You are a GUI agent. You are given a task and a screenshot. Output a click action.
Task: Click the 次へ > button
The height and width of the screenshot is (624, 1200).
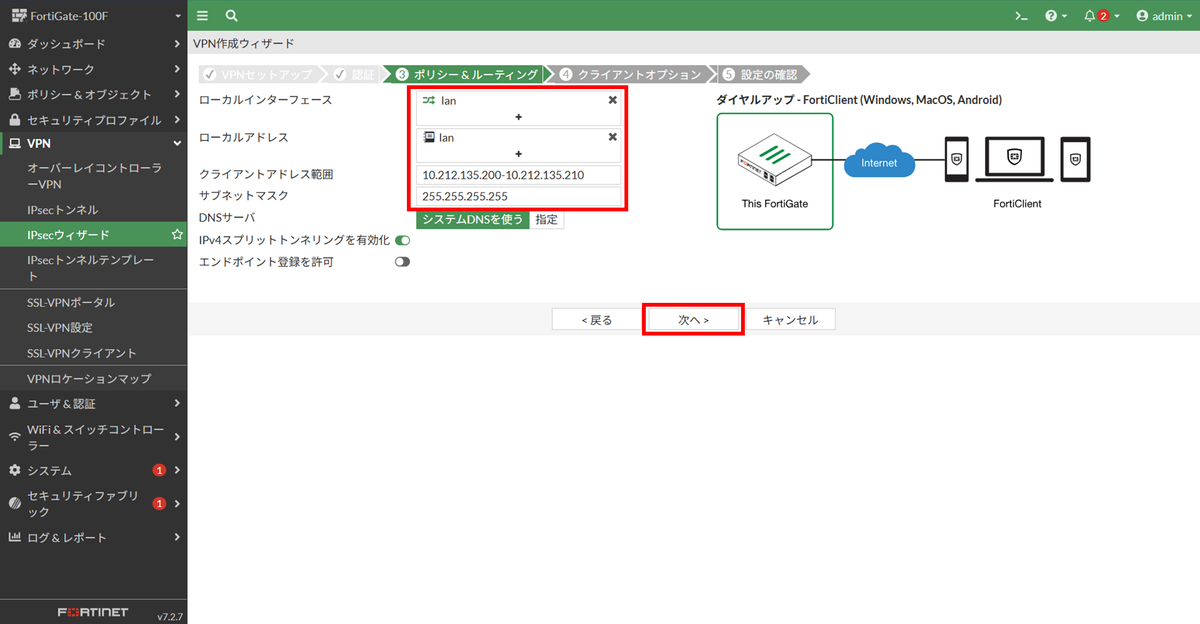(693, 320)
